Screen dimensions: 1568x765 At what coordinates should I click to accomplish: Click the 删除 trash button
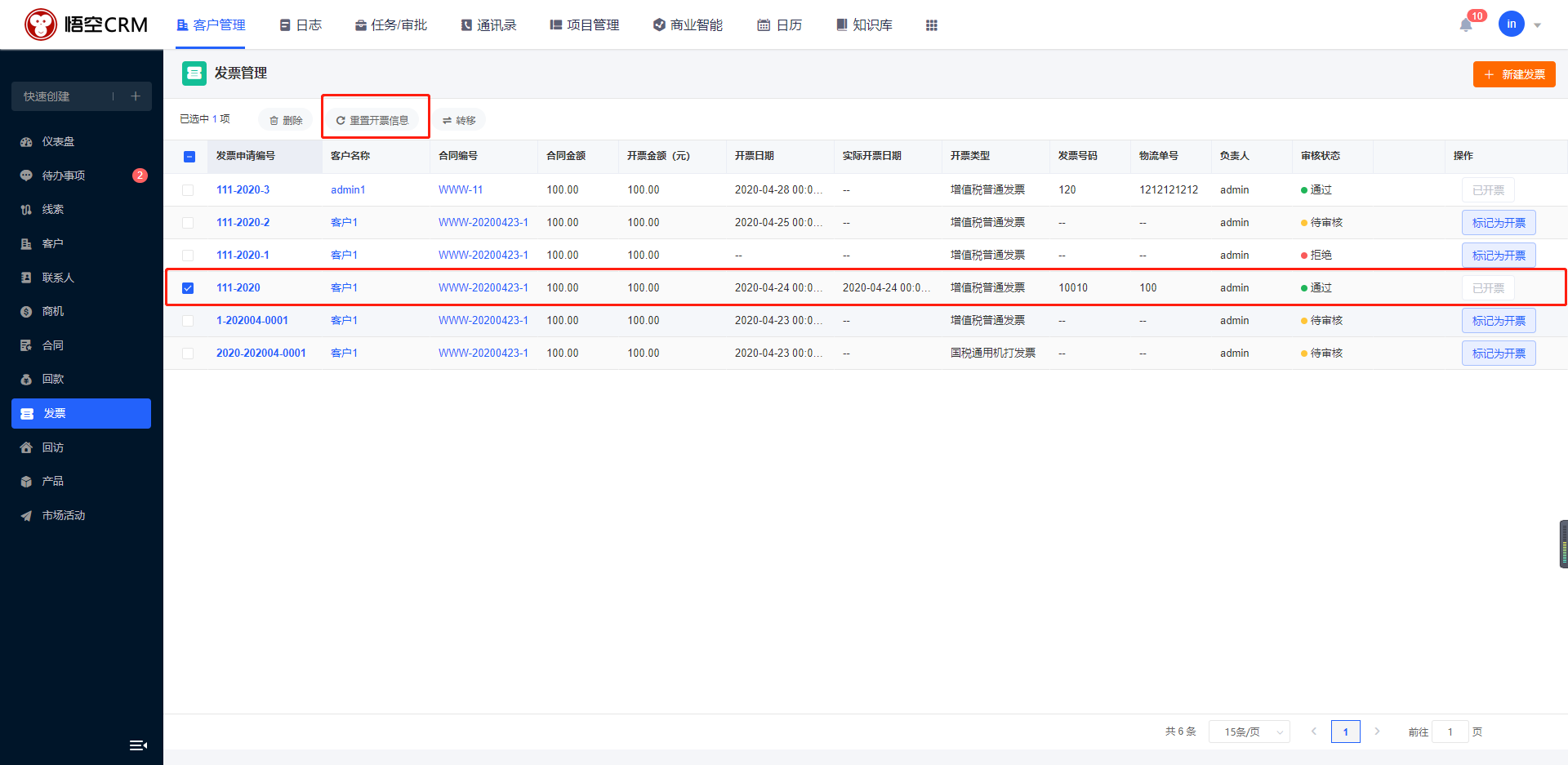click(286, 120)
